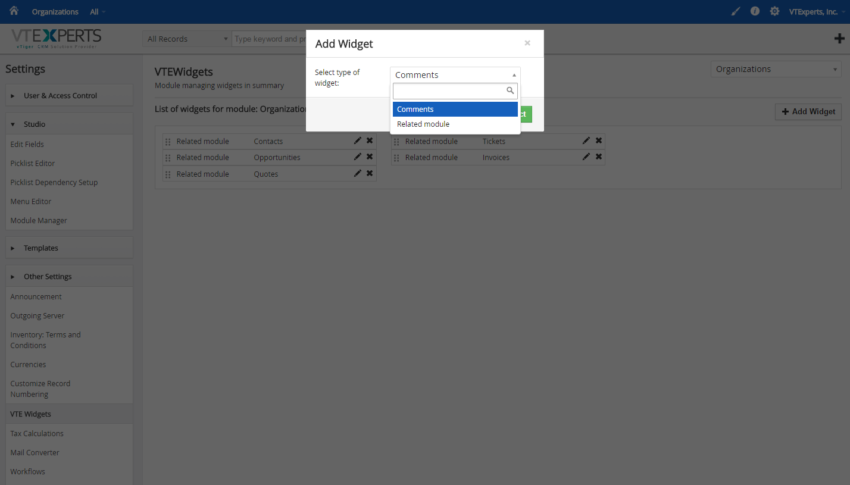850x485 pixels.
Task: Select Related module option in list
Action: [455, 124]
